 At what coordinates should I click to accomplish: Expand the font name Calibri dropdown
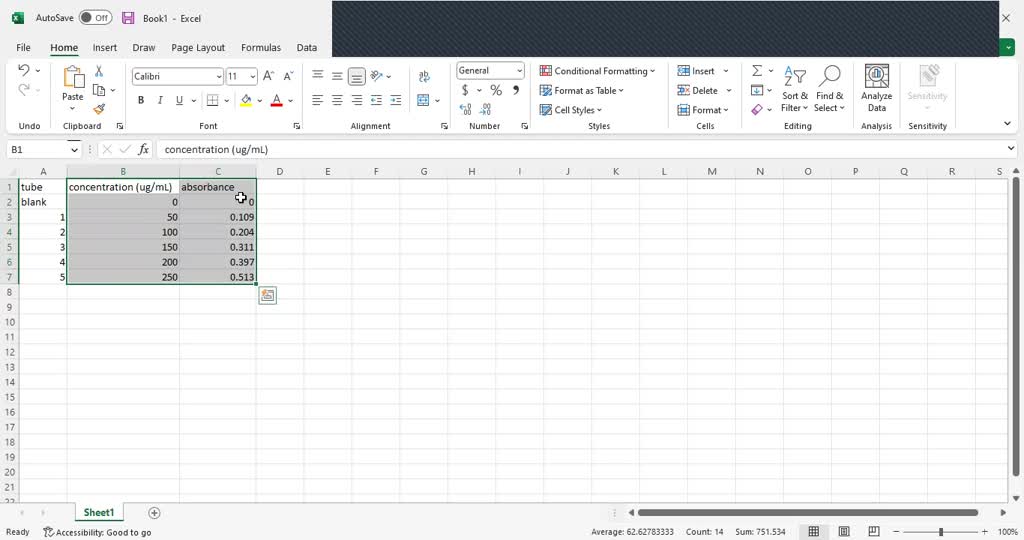pyautogui.click(x=219, y=77)
